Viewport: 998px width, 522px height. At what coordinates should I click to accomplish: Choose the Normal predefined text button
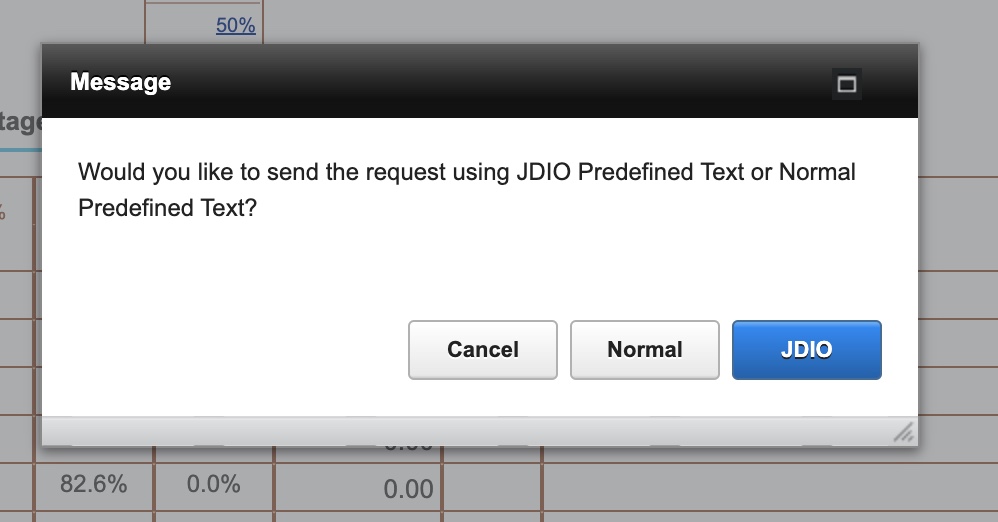pos(644,350)
